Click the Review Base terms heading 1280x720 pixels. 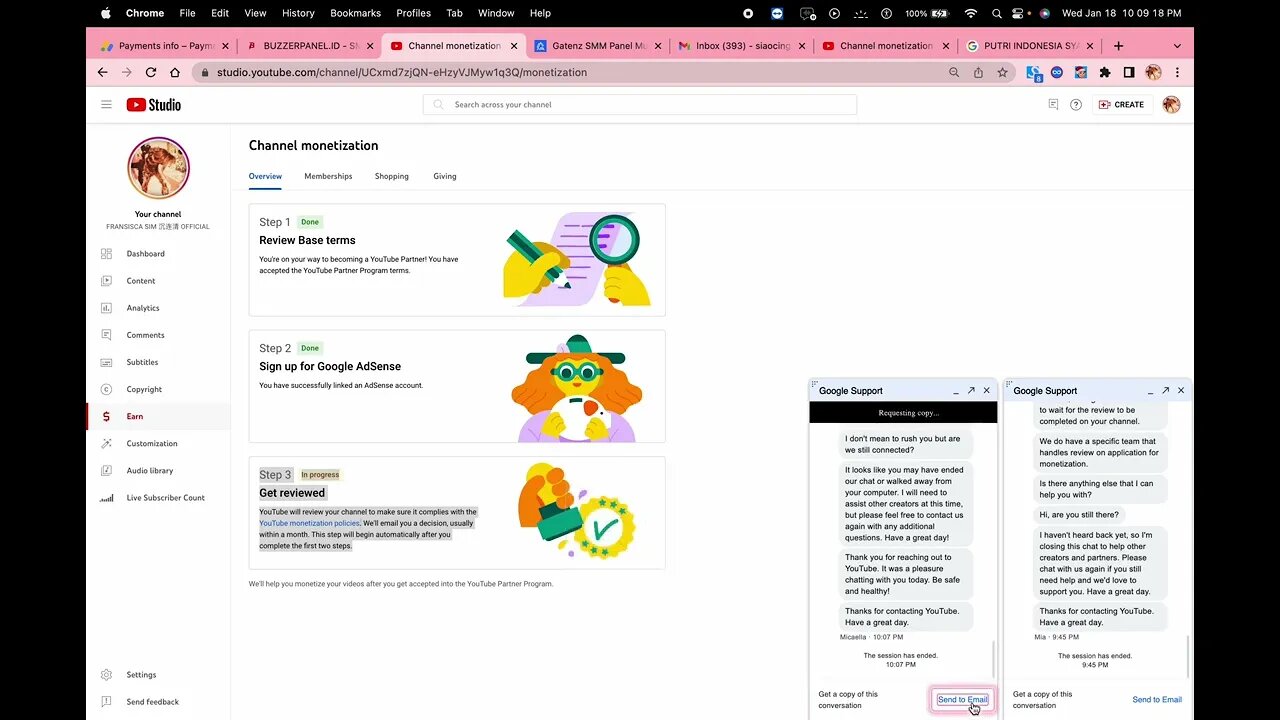[x=307, y=240]
